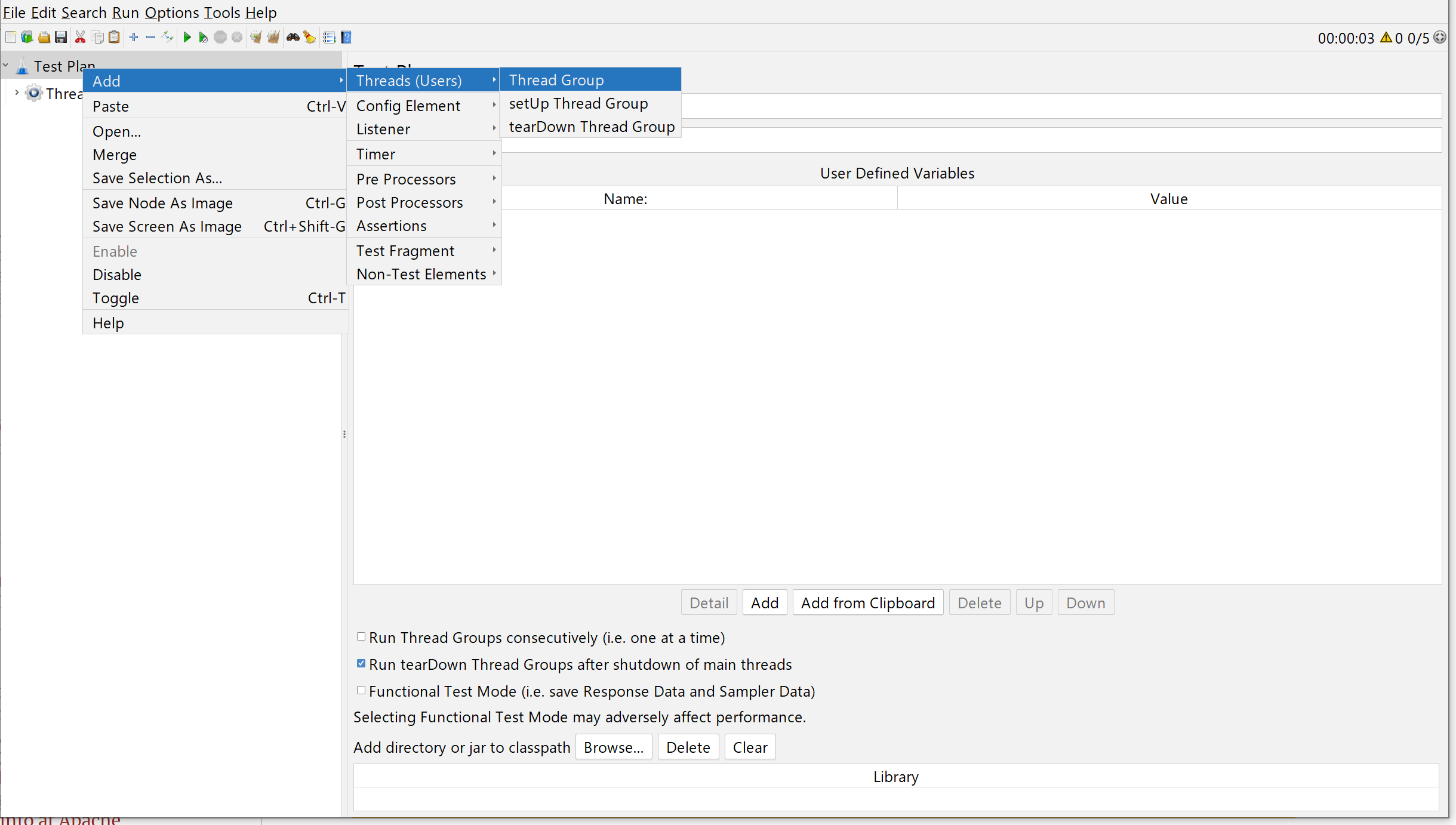Choose Merge in context menu
Viewport: 1456px width, 825px height.
click(216, 155)
